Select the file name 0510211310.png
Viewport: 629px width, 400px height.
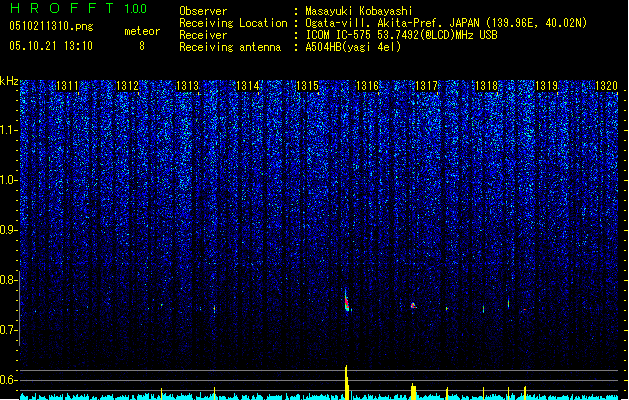tap(51, 27)
